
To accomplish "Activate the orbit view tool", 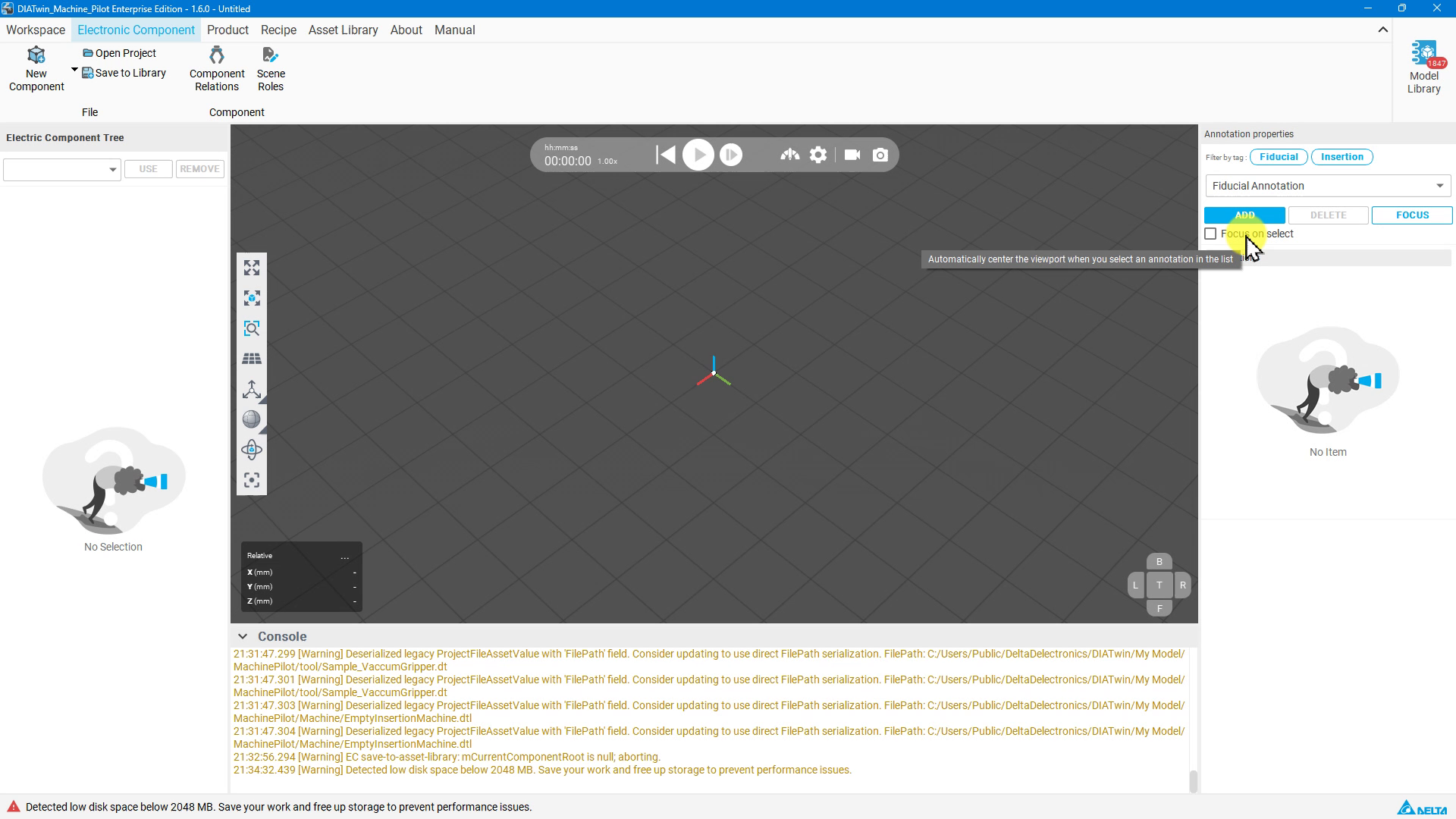I will (x=252, y=450).
